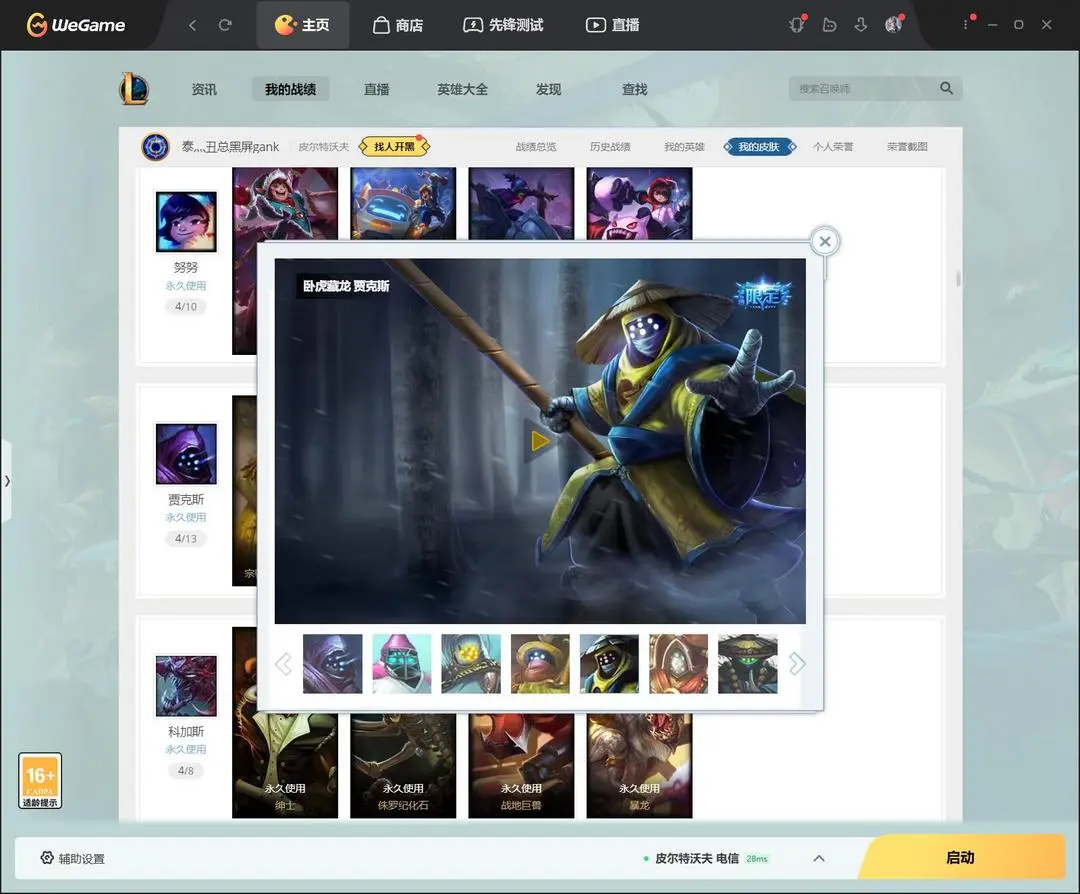Screen dimensions: 1080x894
Task: Click the 4/8 skin count under 科加斯
Action: [x=186, y=771]
